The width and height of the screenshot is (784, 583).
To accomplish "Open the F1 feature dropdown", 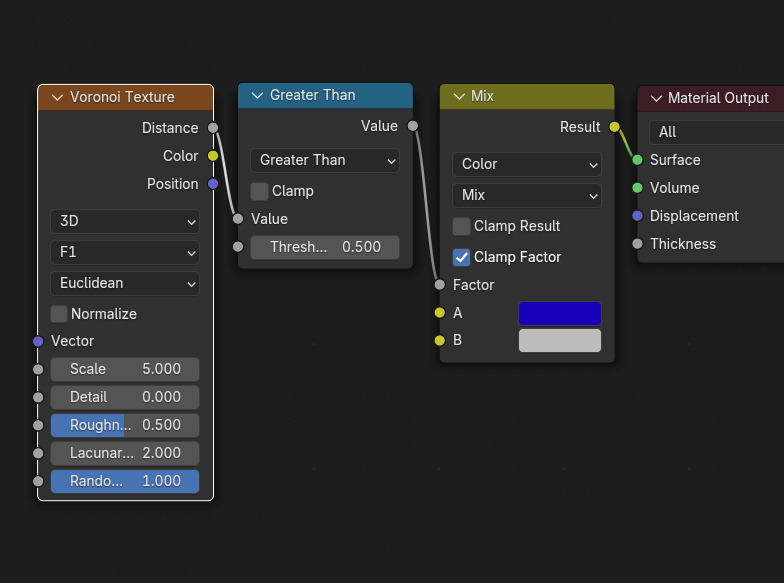I will [x=125, y=252].
